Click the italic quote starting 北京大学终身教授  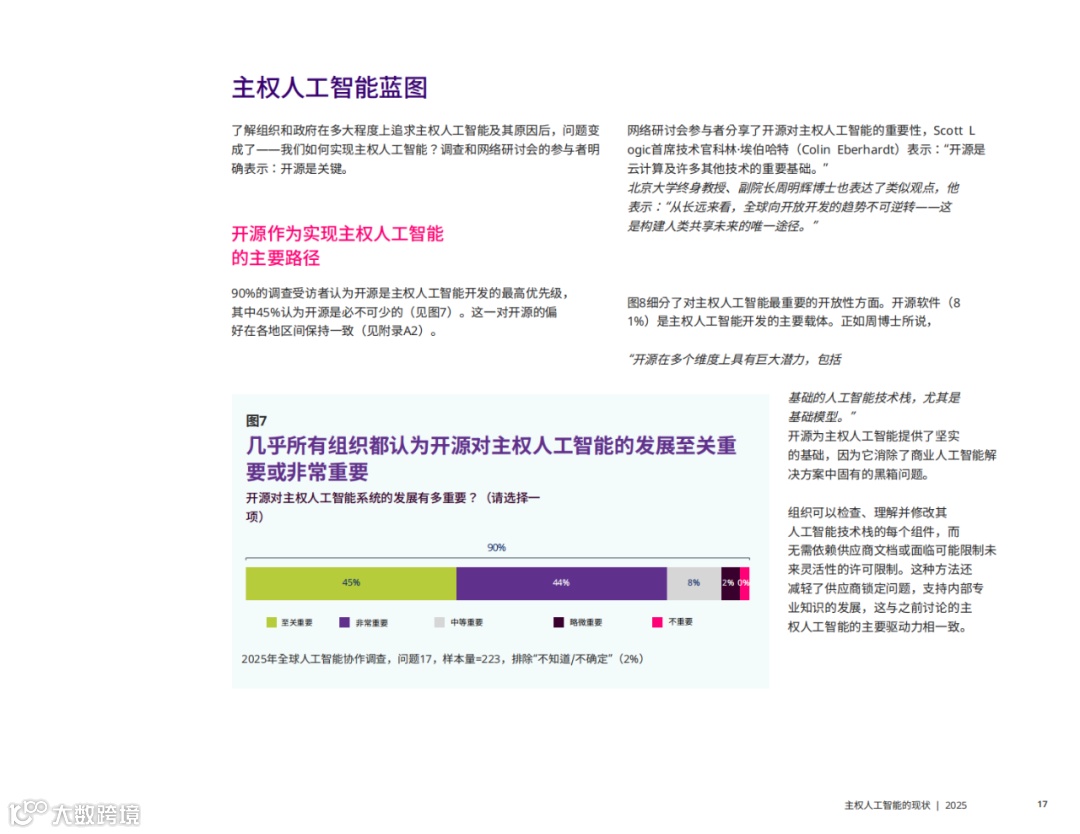pyautogui.click(x=793, y=207)
